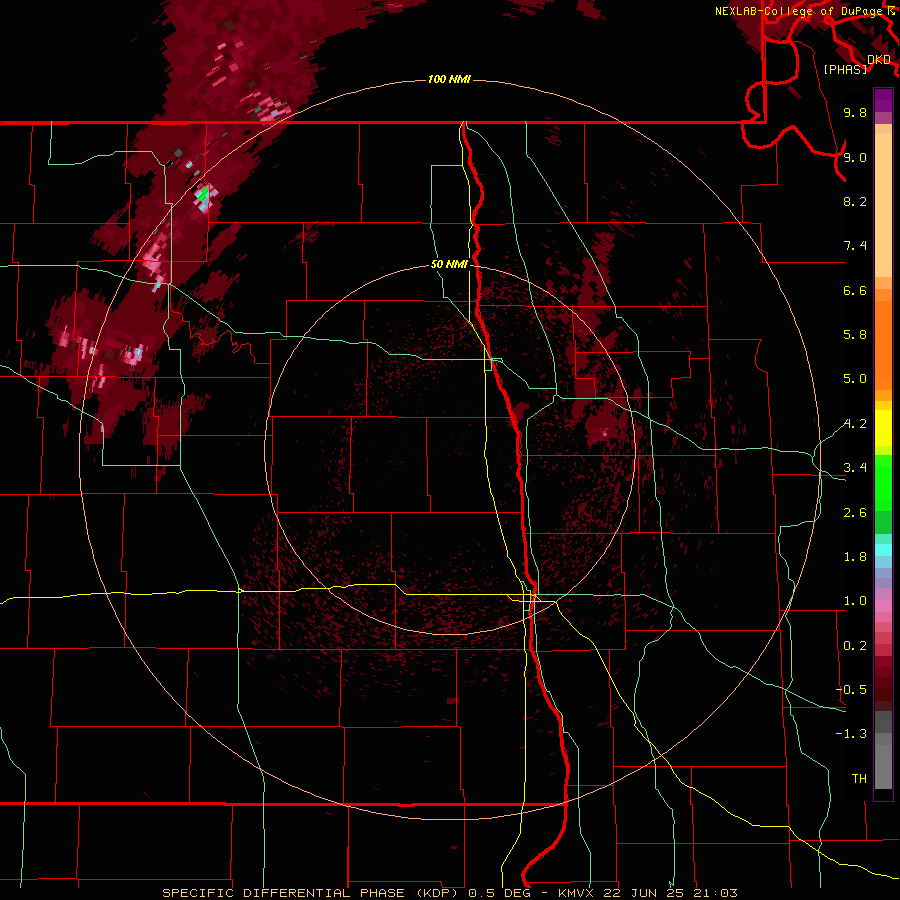Click the "TH" threshold label on scale
This screenshot has height=900, width=900.
859,779
